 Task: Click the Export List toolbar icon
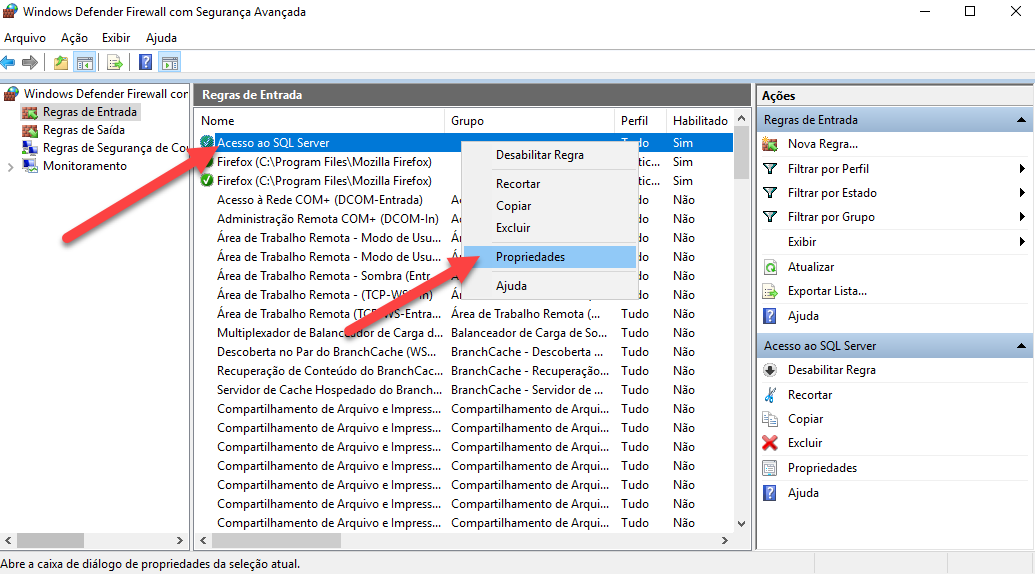coord(115,63)
